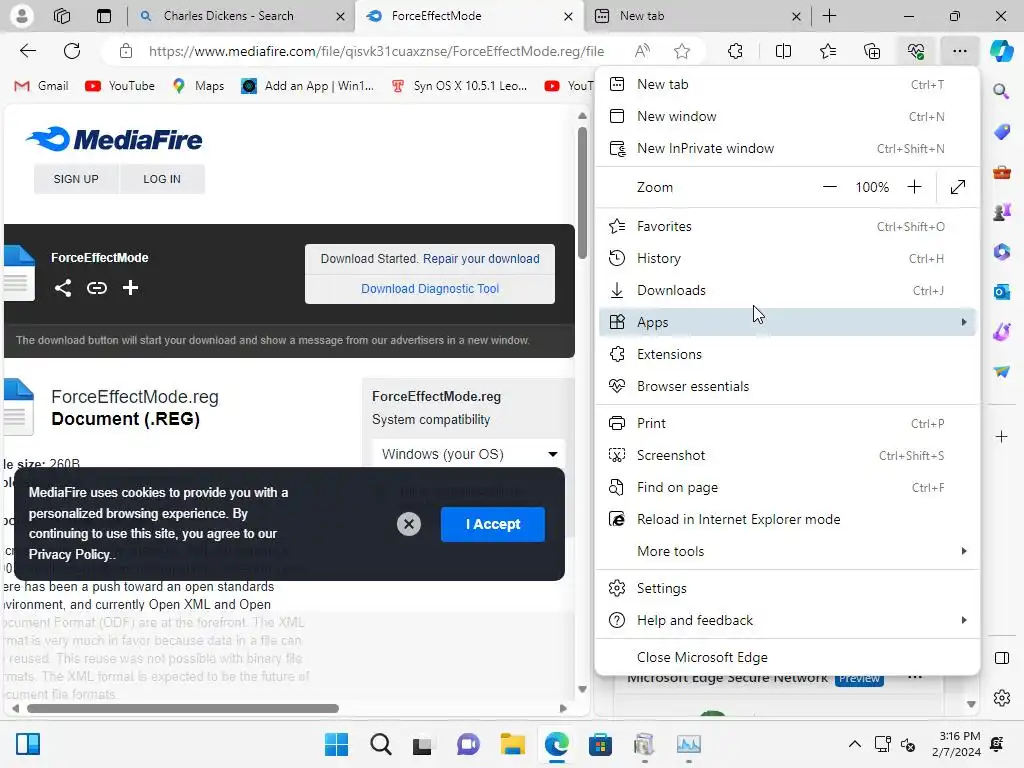Open Collections toolbar icon
Screen dimensions: 1024x768
tap(872, 51)
